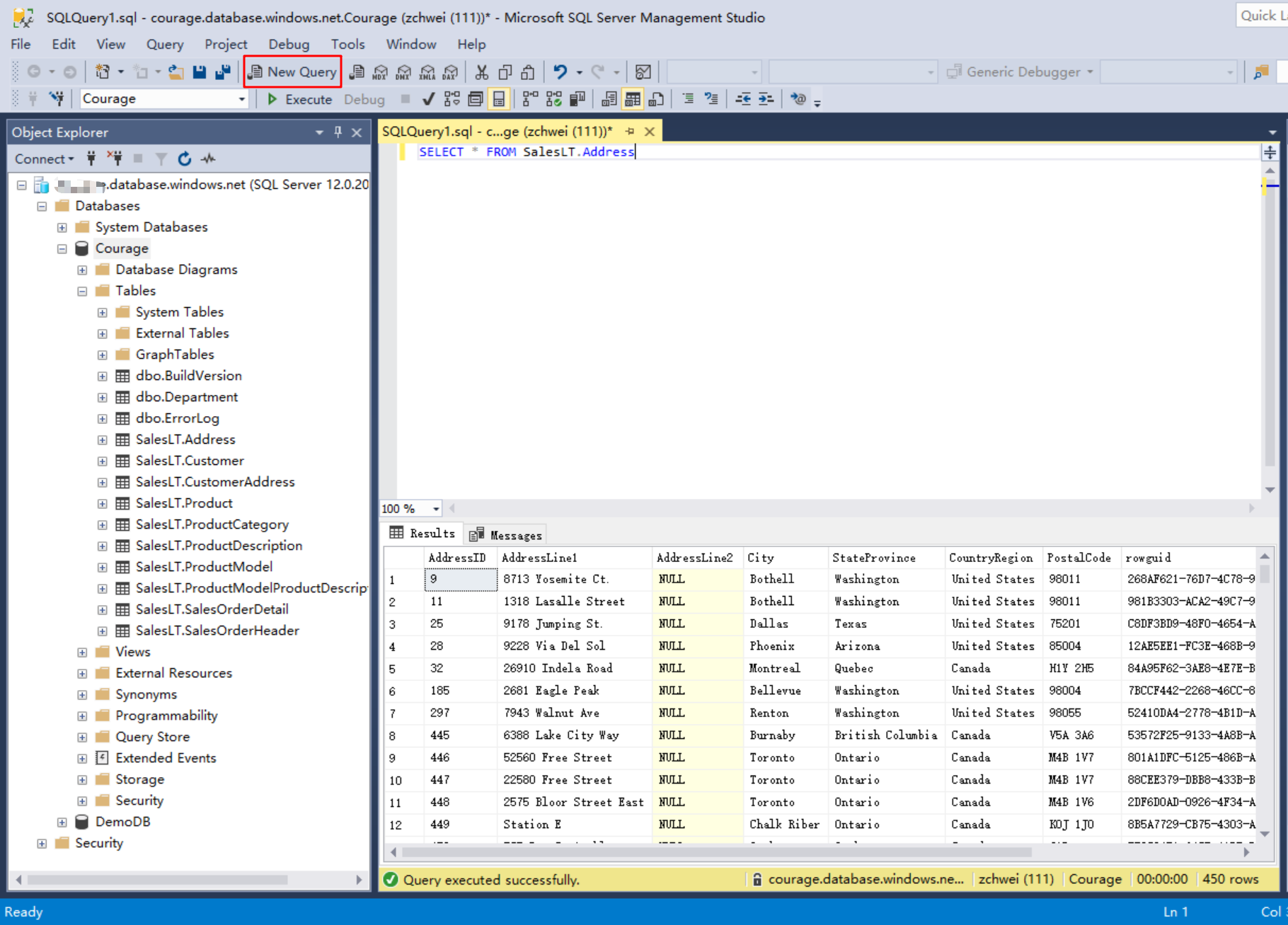1288x925 pixels.
Task: Open the Connect dropdown in Object Explorer
Action: click(x=45, y=159)
